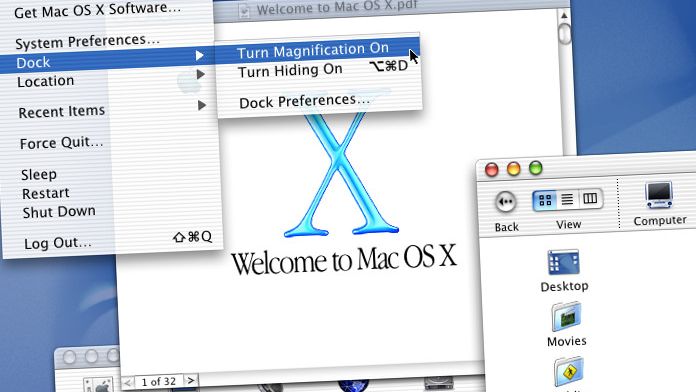Switch Finder to list view

pyautogui.click(x=567, y=199)
